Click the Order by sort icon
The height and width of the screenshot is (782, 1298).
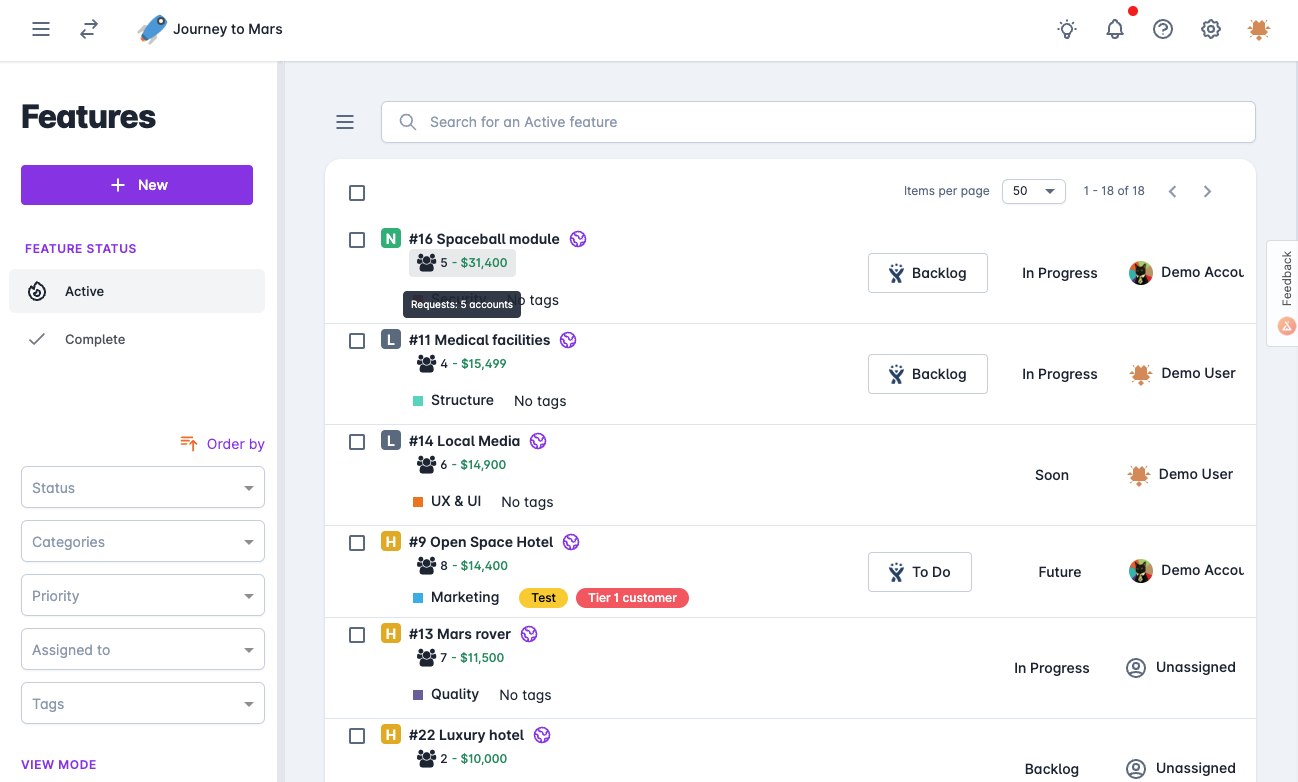189,443
